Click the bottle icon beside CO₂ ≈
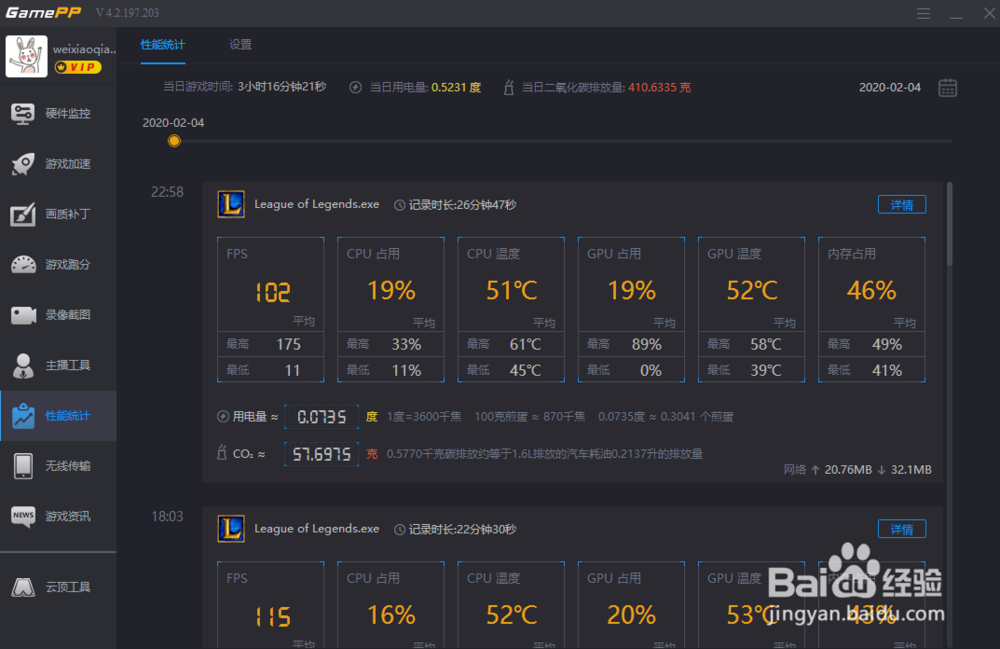The height and width of the screenshot is (649, 1000). click(222, 453)
